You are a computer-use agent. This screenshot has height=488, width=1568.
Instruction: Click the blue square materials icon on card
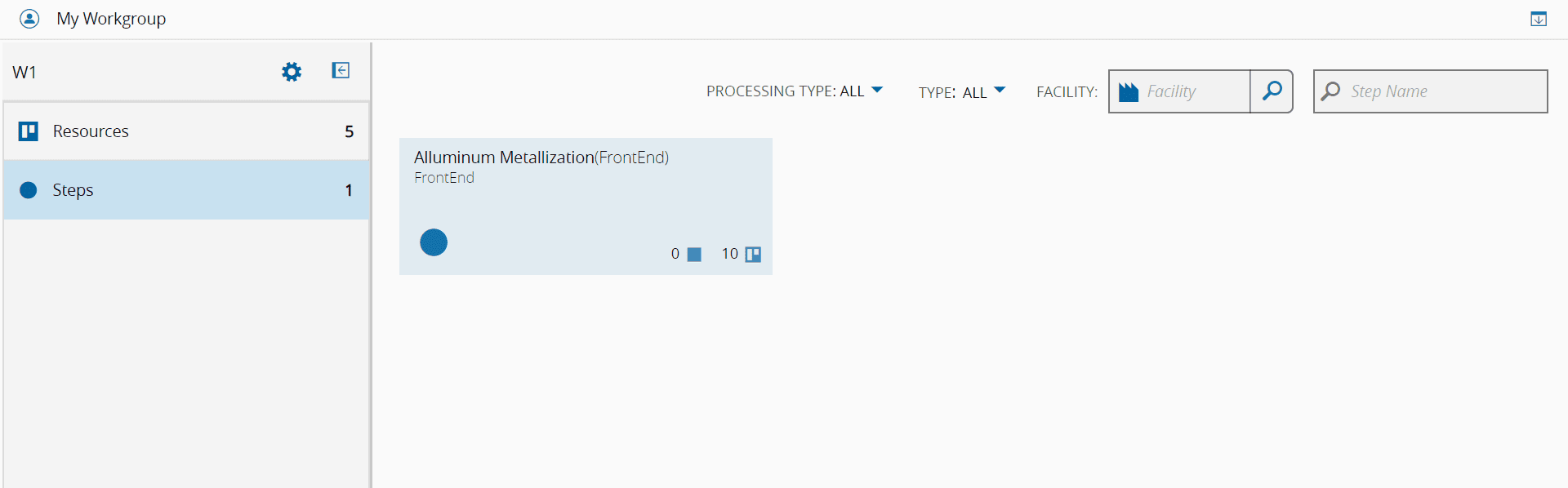tap(694, 255)
